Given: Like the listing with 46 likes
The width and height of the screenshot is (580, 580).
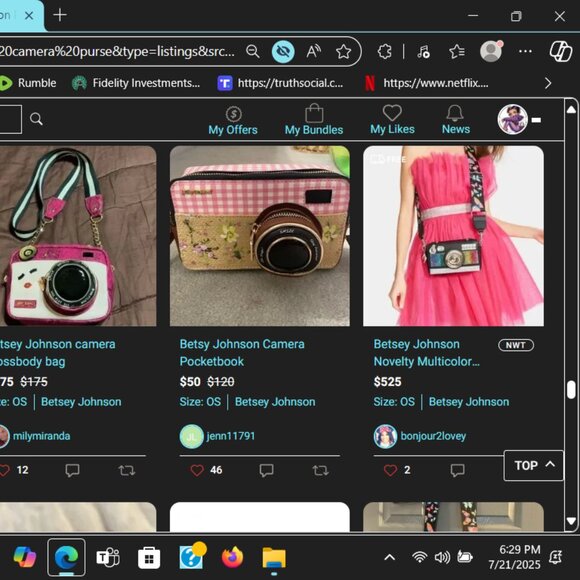Looking at the screenshot, I should 197,470.
